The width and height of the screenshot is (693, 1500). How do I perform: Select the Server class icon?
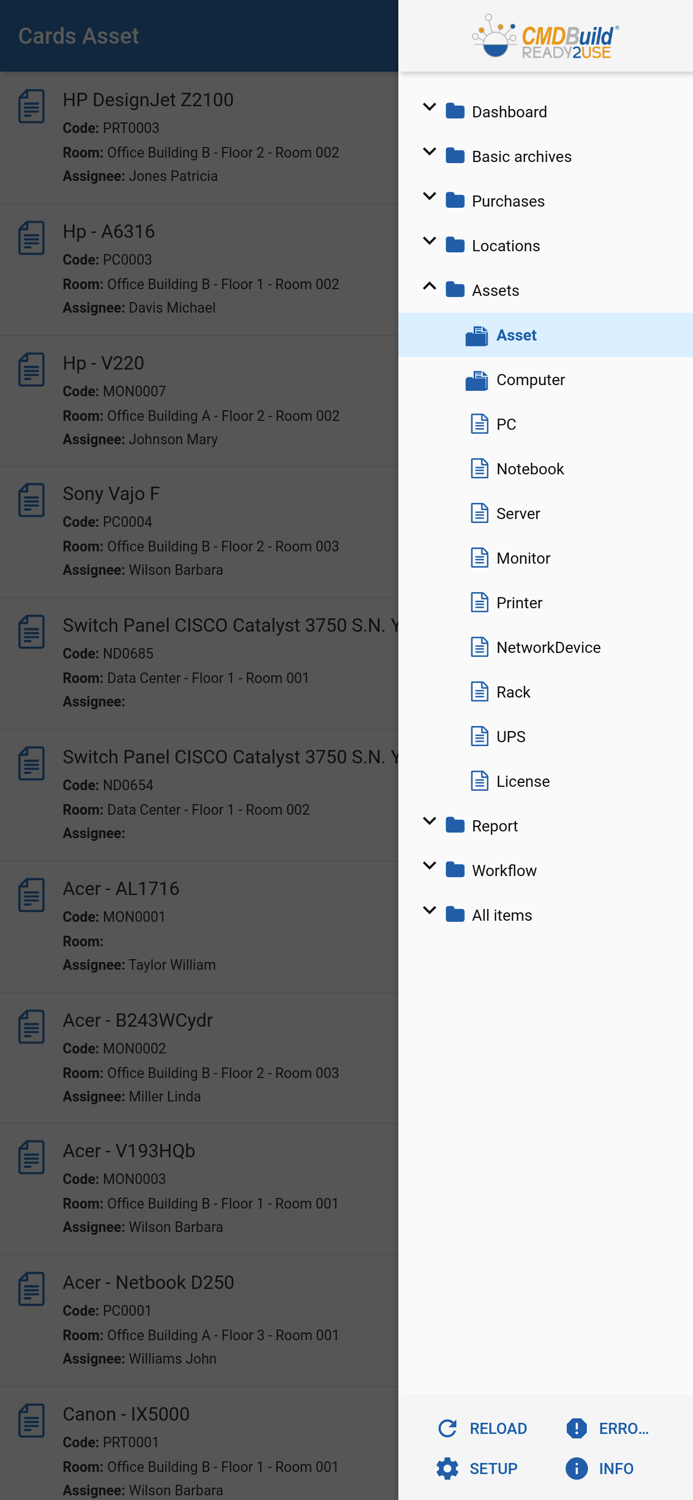pyautogui.click(x=479, y=513)
